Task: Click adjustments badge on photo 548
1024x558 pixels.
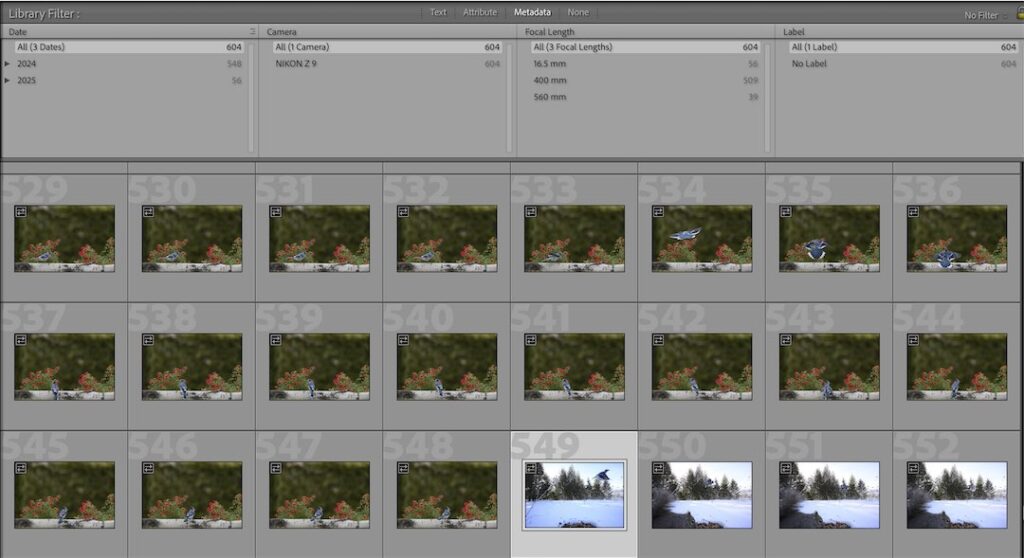Action: [403, 468]
